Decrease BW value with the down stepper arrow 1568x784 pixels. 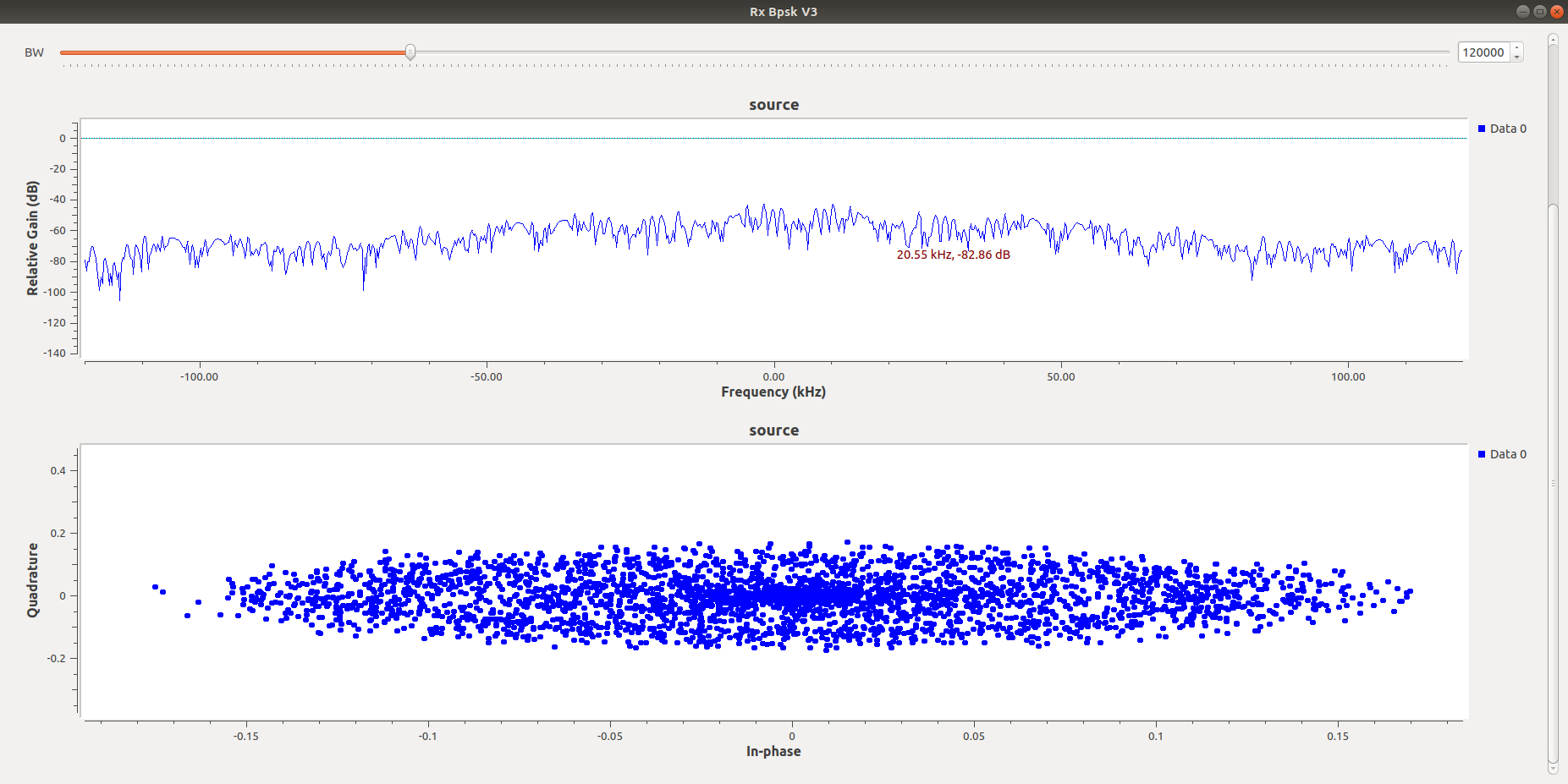(x=1517, y=58)
